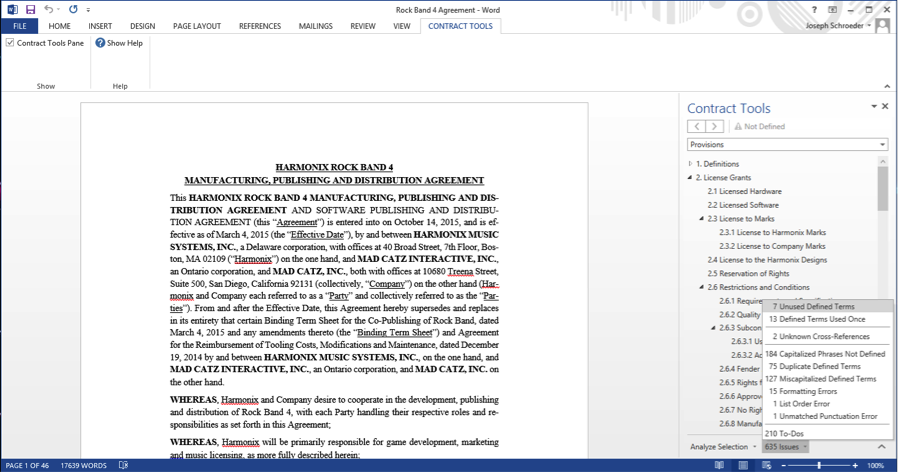
Task: Click the Save icon in Quick Access Toolbar
Action: (30, 9)
